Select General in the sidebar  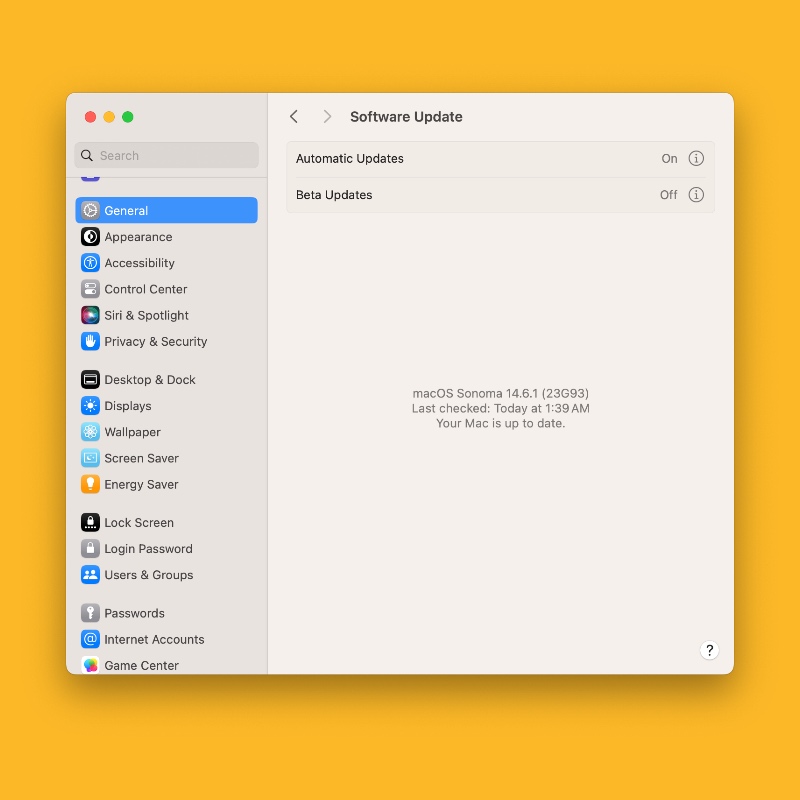point(166,210)
